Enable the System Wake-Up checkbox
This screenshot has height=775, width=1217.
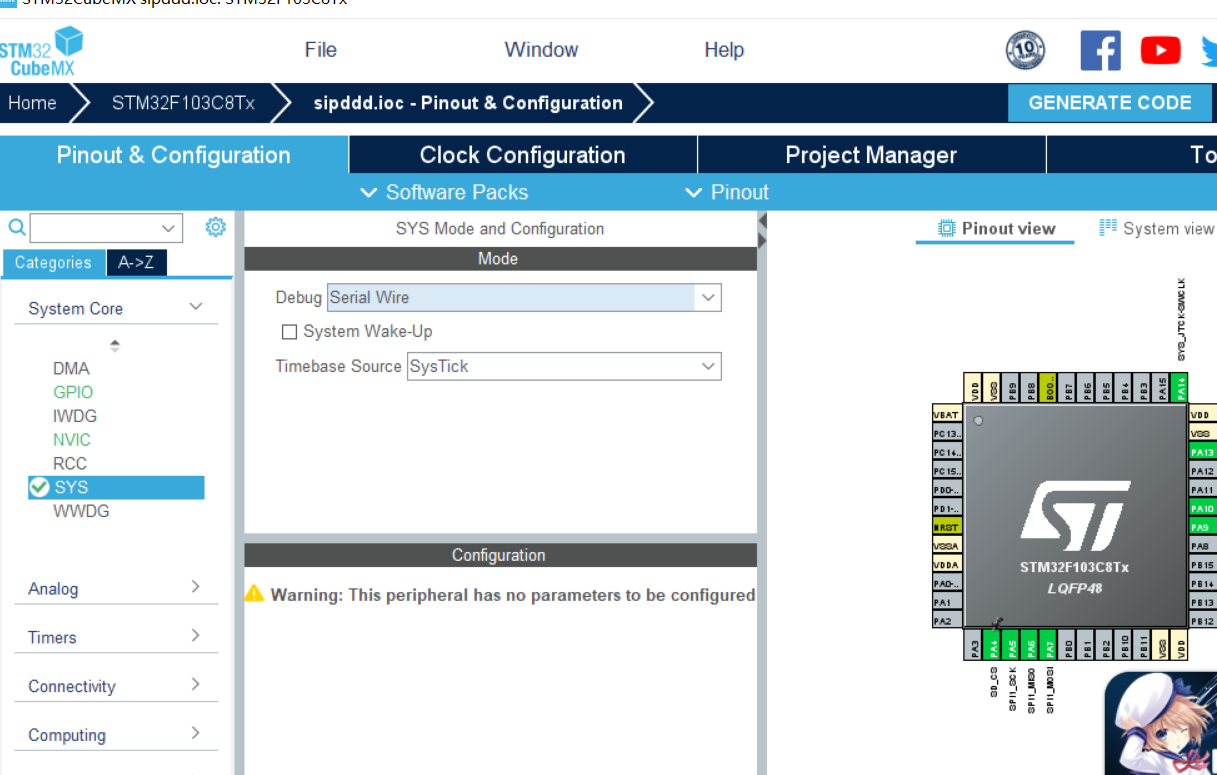290,332
